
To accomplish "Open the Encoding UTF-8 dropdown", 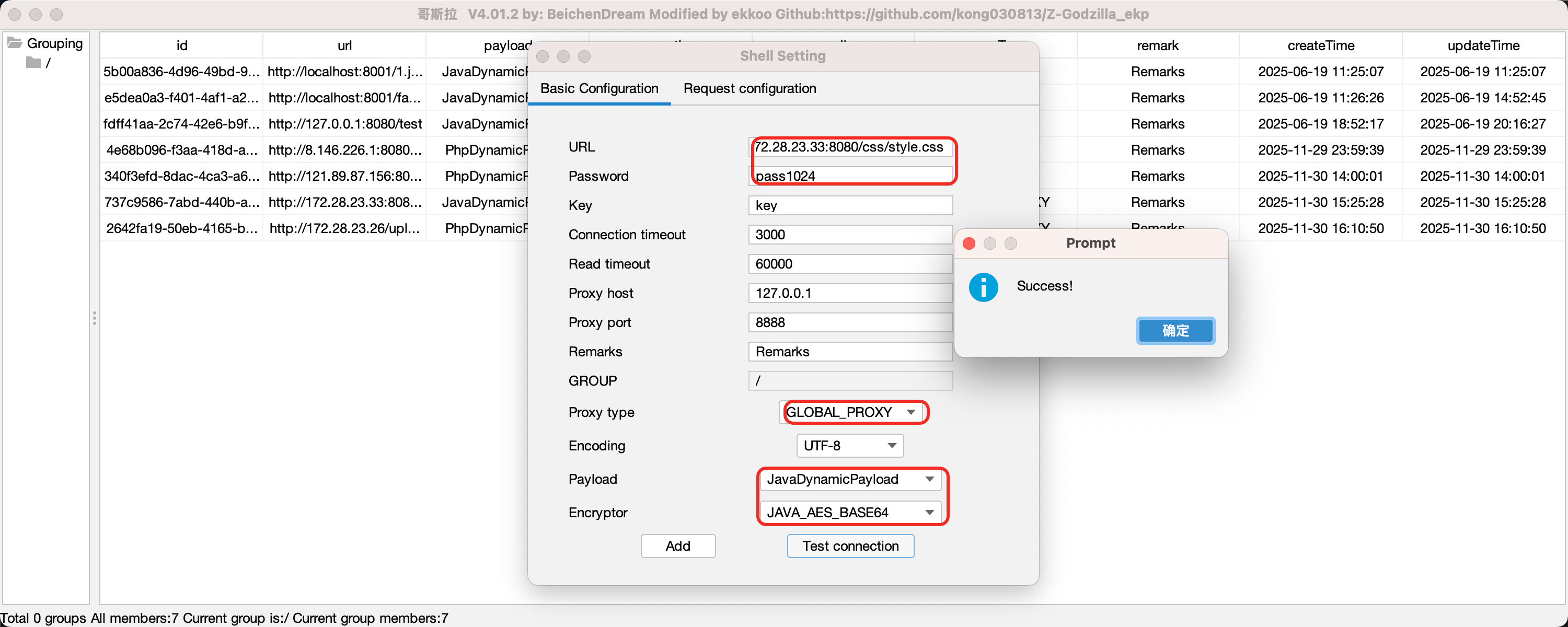I will pos(849,446).
